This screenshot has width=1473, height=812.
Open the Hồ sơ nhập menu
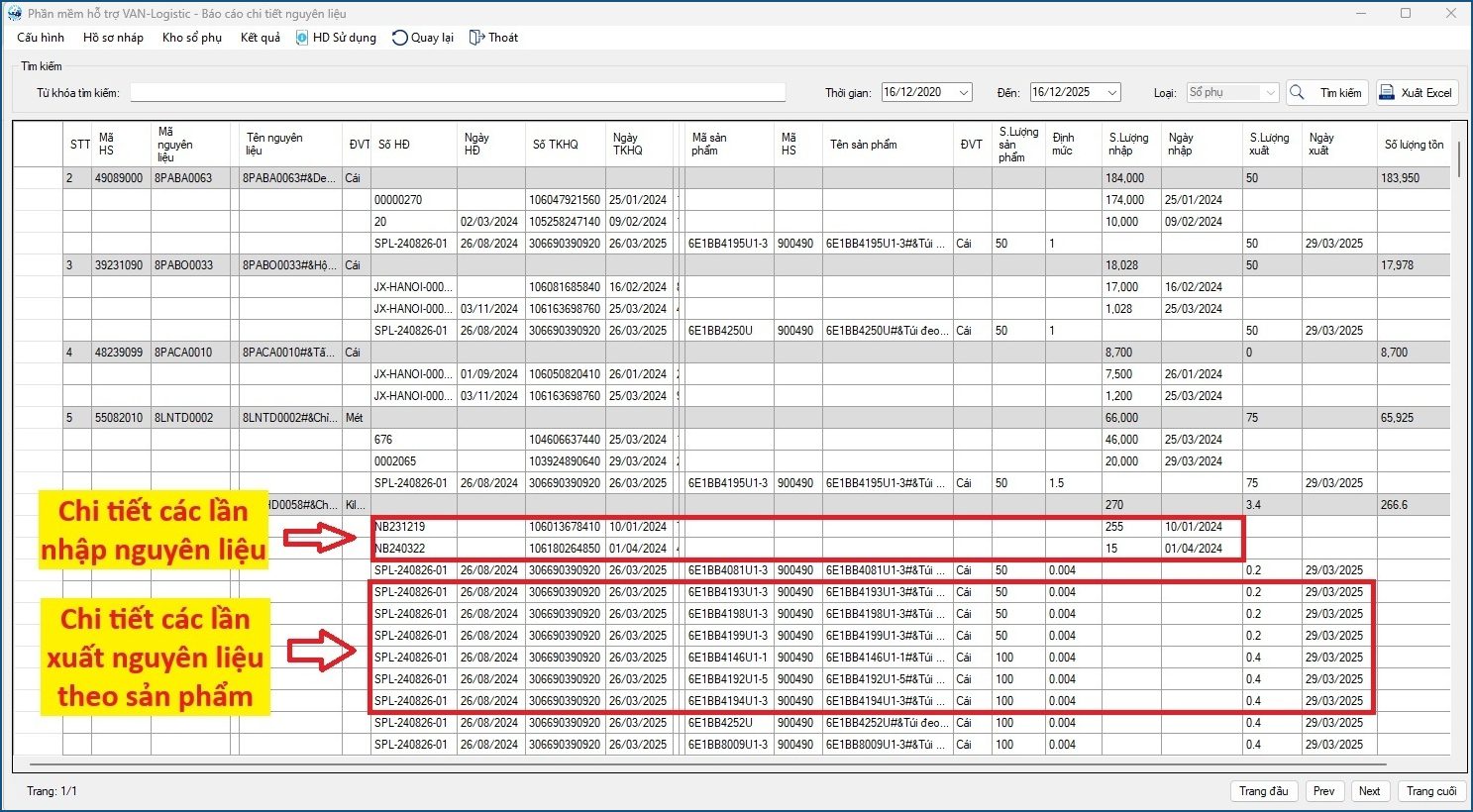coord(113,38)
